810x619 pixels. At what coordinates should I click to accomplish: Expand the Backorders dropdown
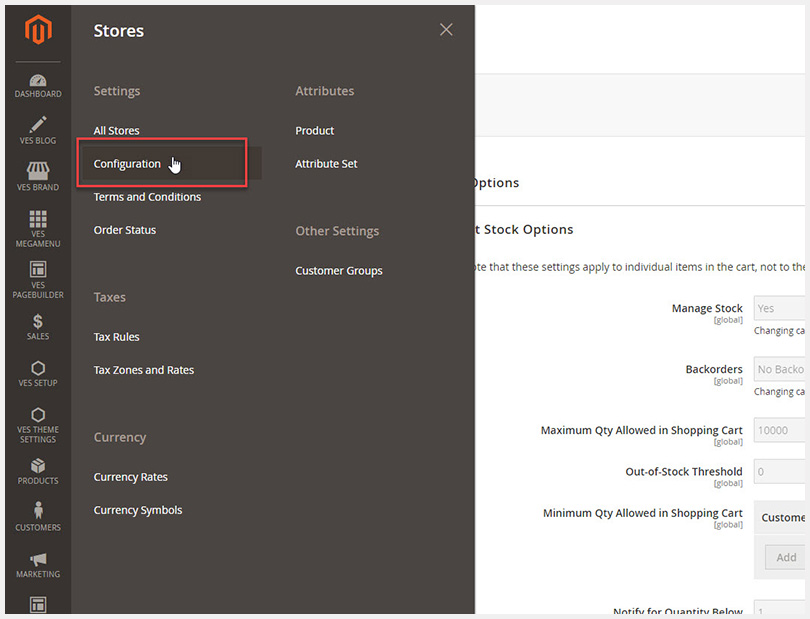point(780,370)
